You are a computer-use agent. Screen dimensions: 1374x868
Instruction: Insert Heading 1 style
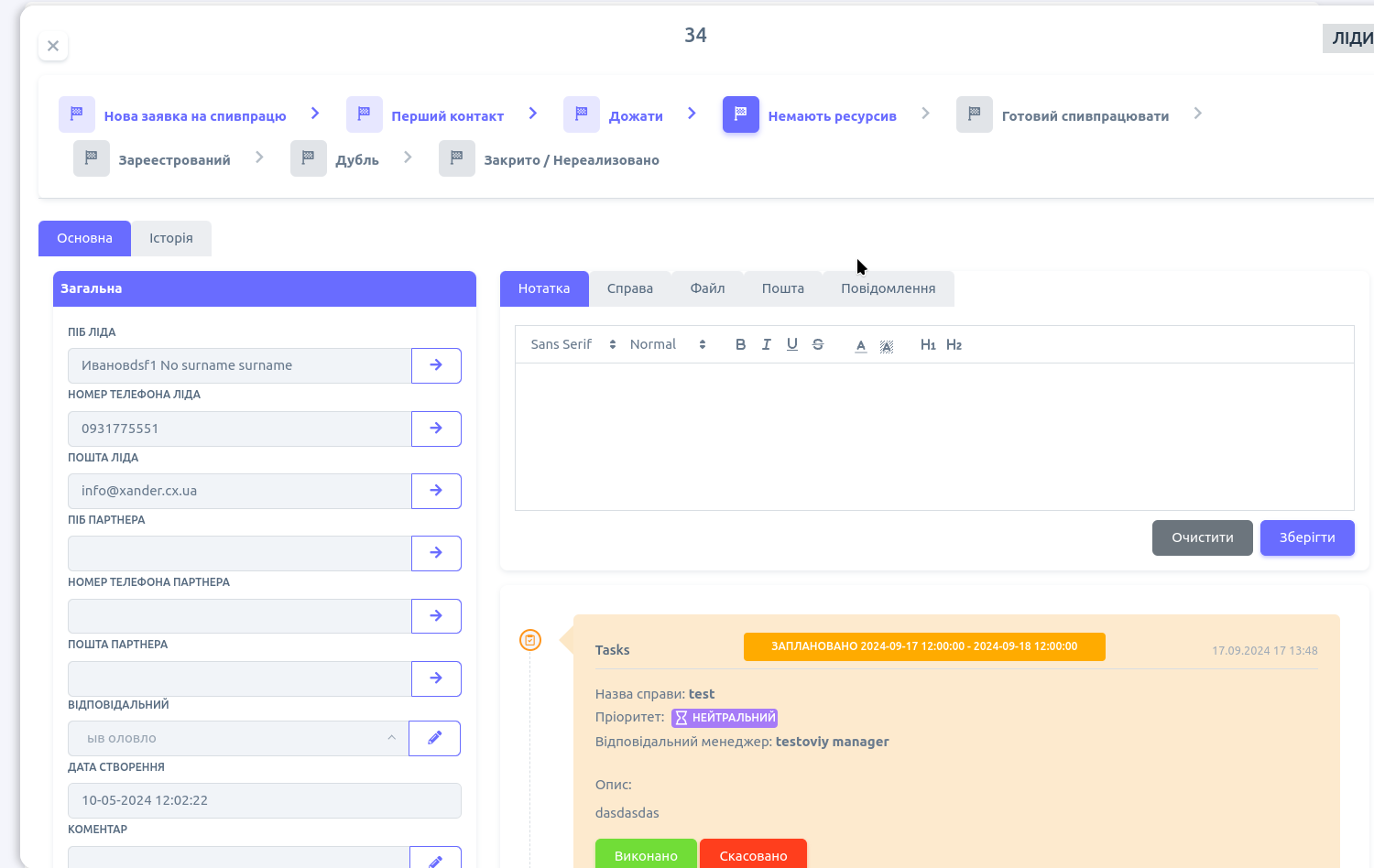tap(928, 345)
